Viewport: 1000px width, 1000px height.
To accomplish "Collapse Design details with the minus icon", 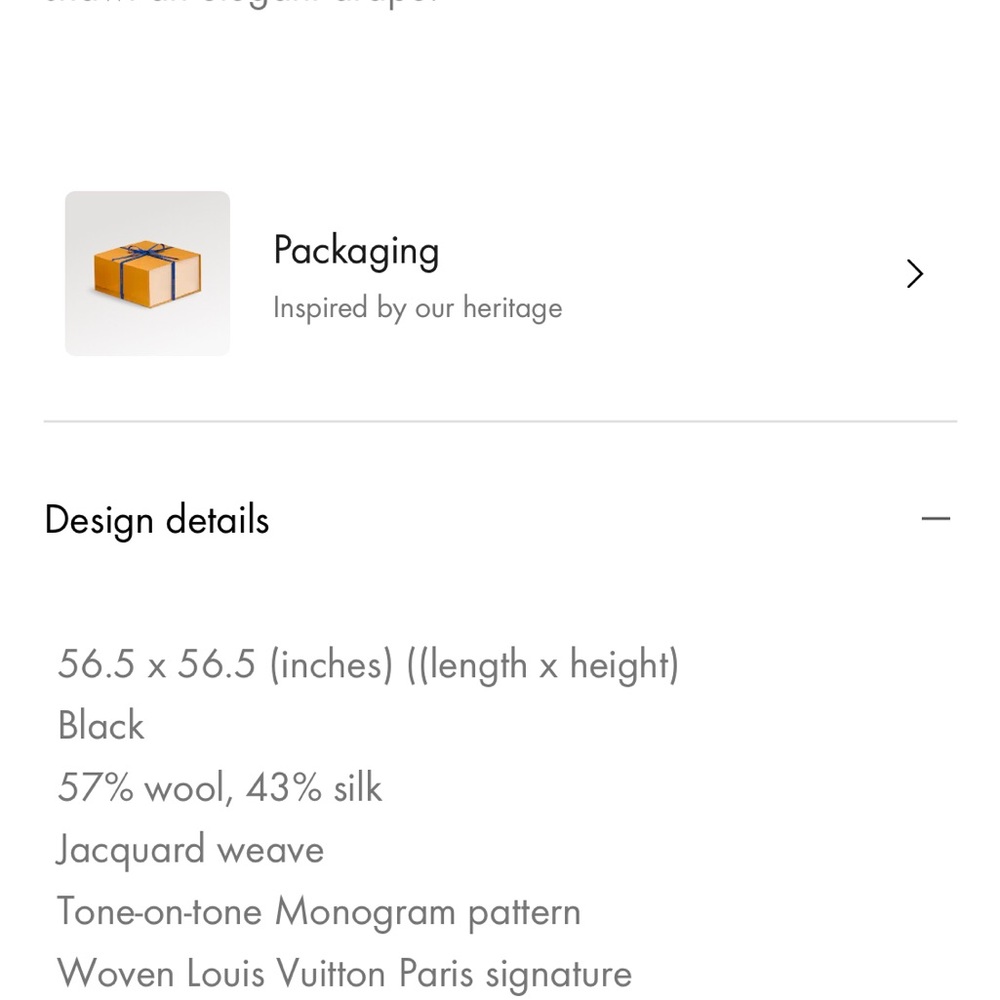I will 935,519.
